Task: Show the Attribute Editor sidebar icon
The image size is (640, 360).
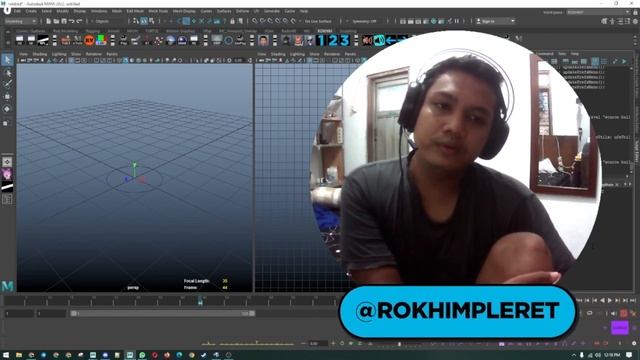Action: pos(620,21)
